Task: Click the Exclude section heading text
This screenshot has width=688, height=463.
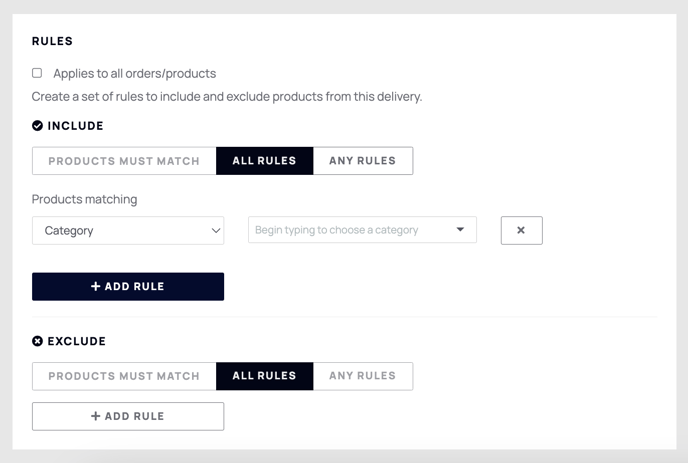Action: point(77,341)
